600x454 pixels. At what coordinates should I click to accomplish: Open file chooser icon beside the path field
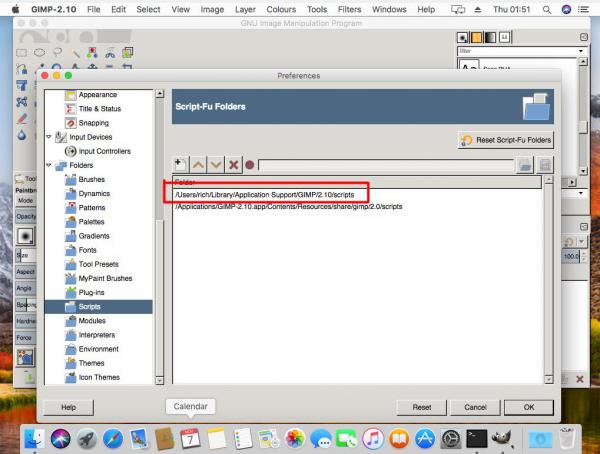point(525,165)
